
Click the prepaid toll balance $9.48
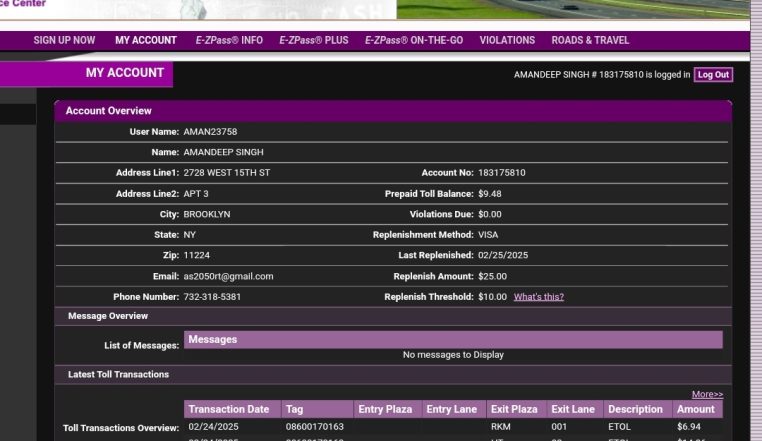tap(489, 194)
